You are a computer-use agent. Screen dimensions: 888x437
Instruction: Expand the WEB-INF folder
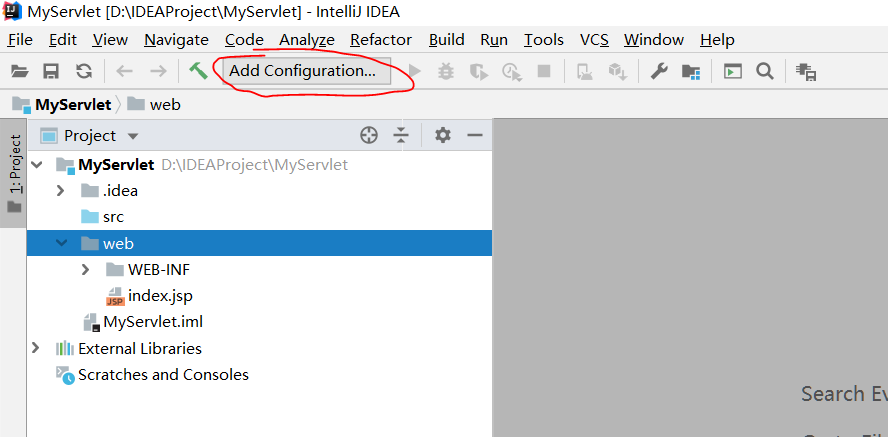[x=85, y=269]
